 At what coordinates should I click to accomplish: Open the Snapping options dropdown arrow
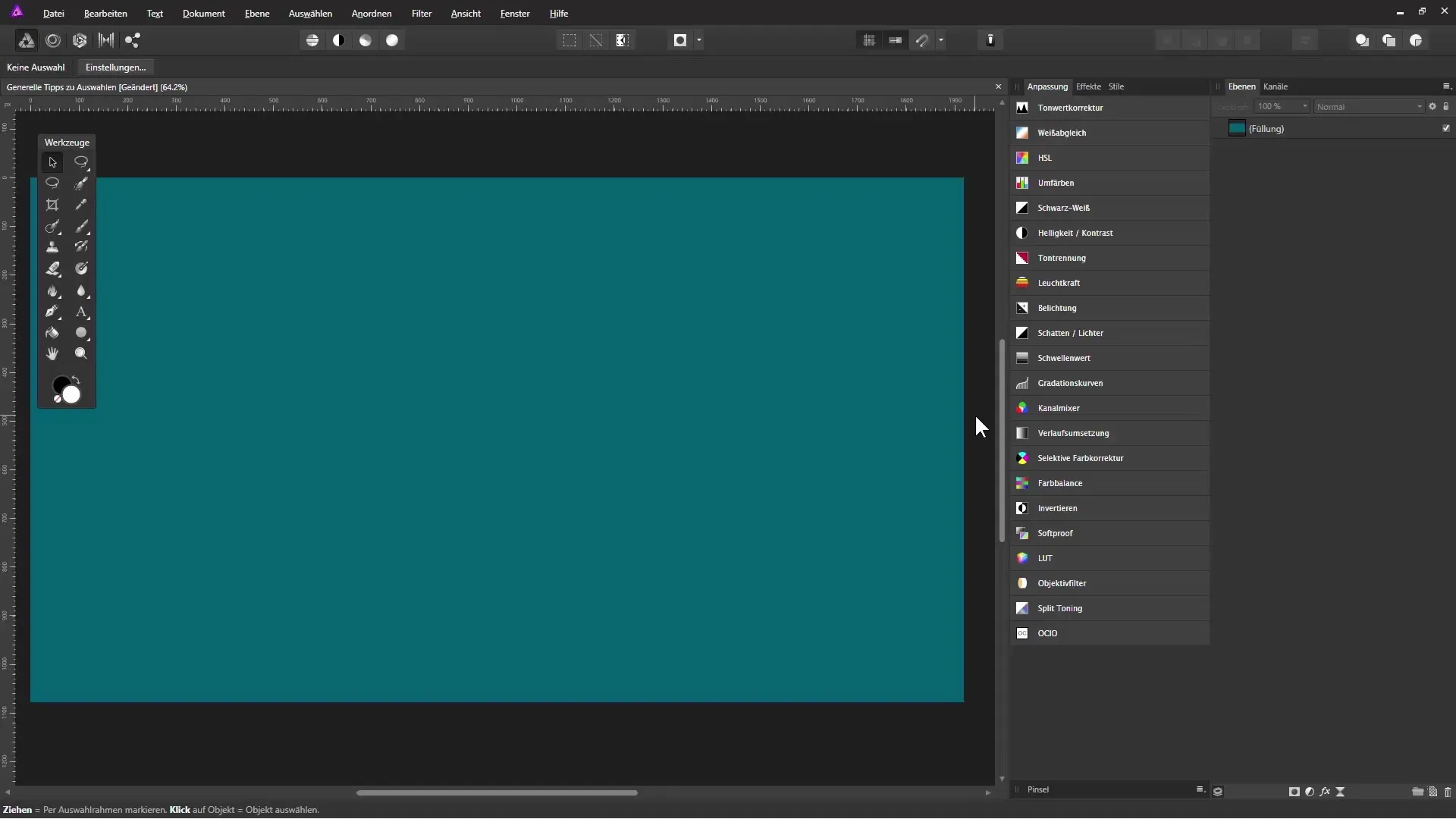[941, 40]
